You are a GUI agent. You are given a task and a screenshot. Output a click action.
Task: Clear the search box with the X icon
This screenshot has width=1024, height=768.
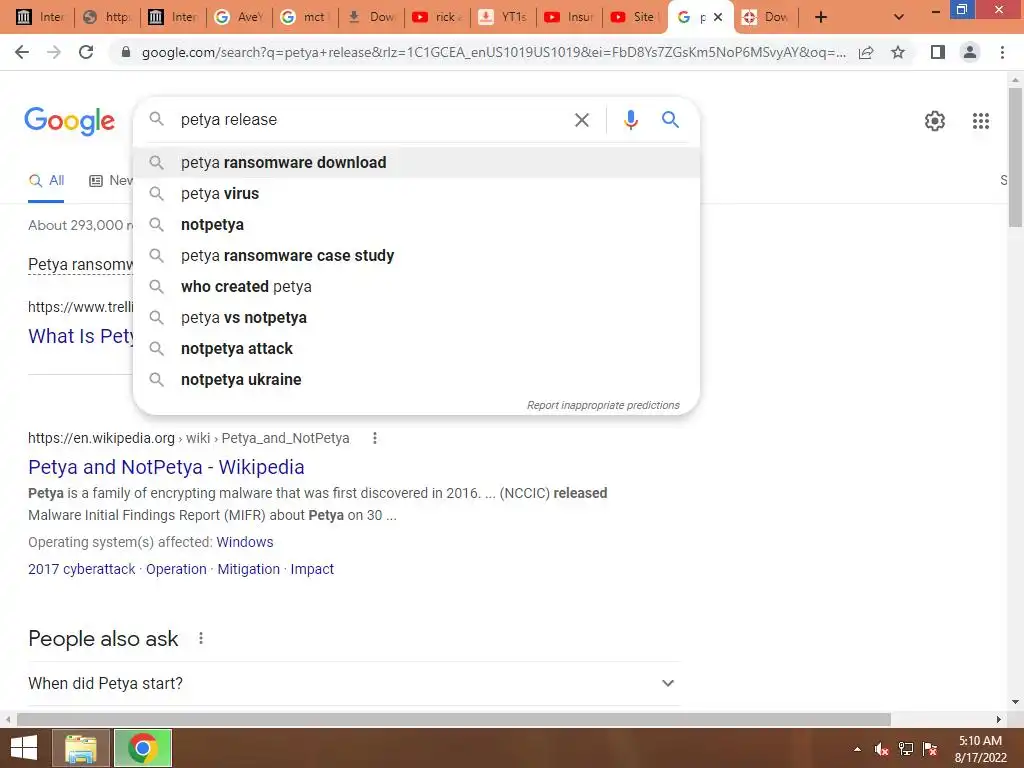(581, 120)
